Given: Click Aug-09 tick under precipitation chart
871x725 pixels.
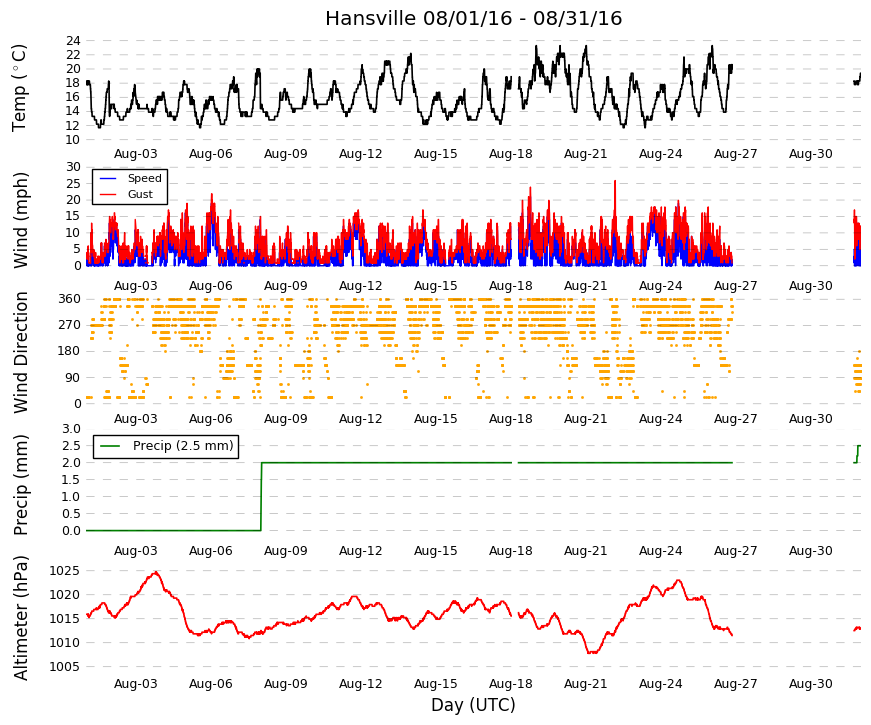Looking at the screenshot, I should (286, 551).
